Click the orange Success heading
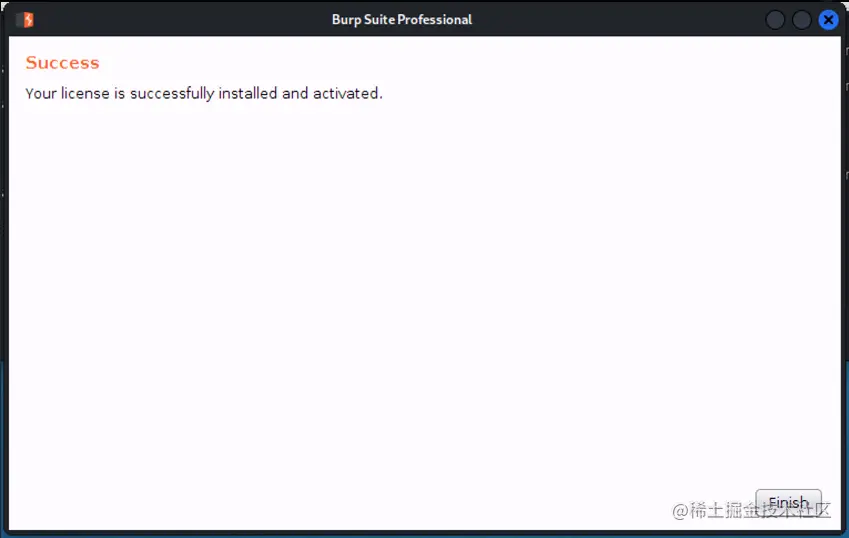 coord(62,63)
